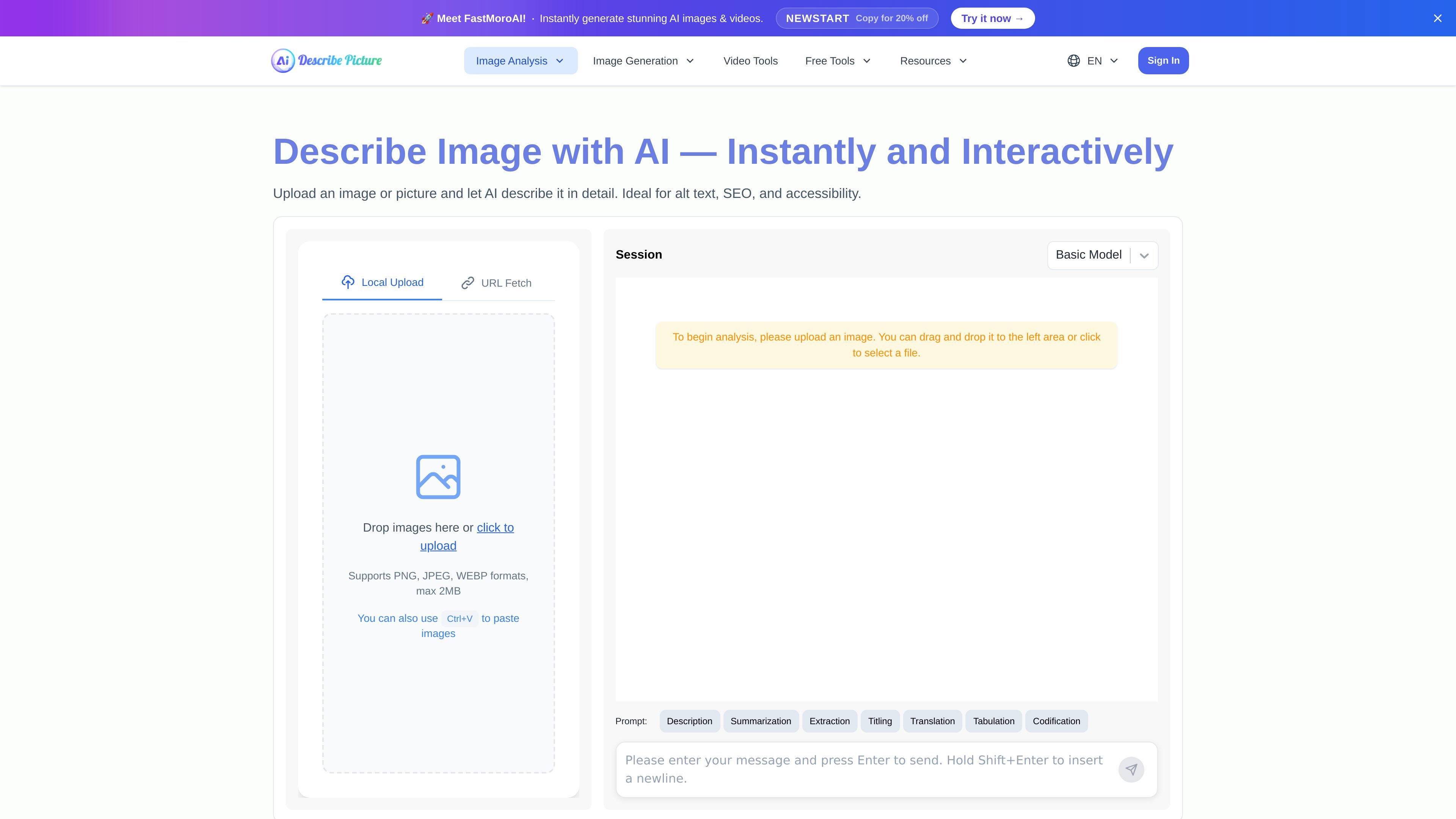Click the Describe Picture logo icon

[283, 61]
